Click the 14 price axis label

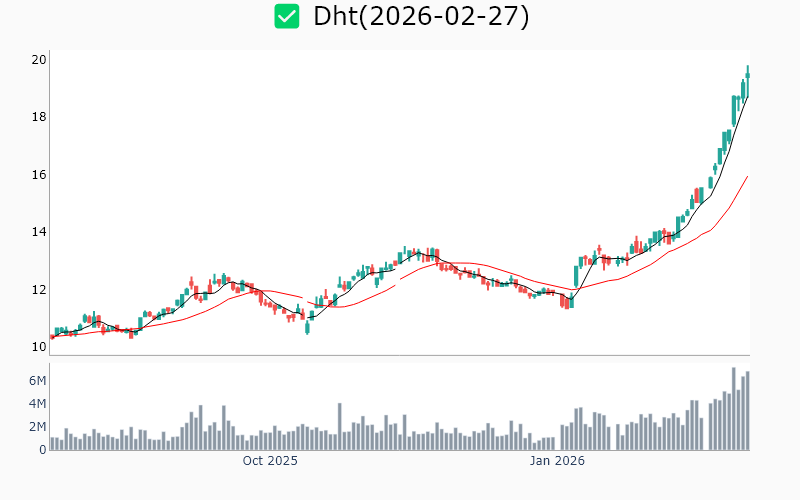39,232
